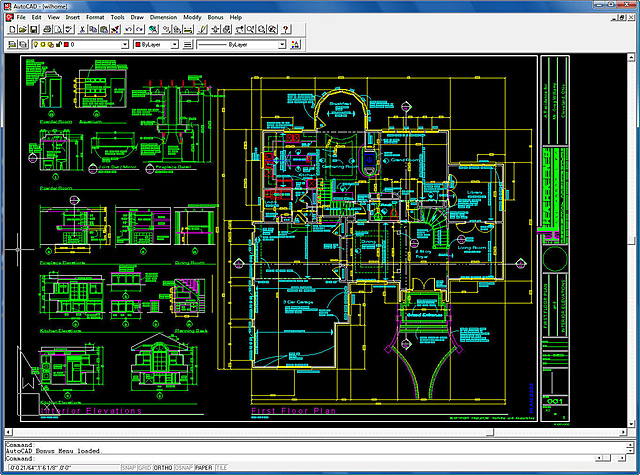
Task: Click the horizontal scrollbar left arrow
Action: coord(8,432)
